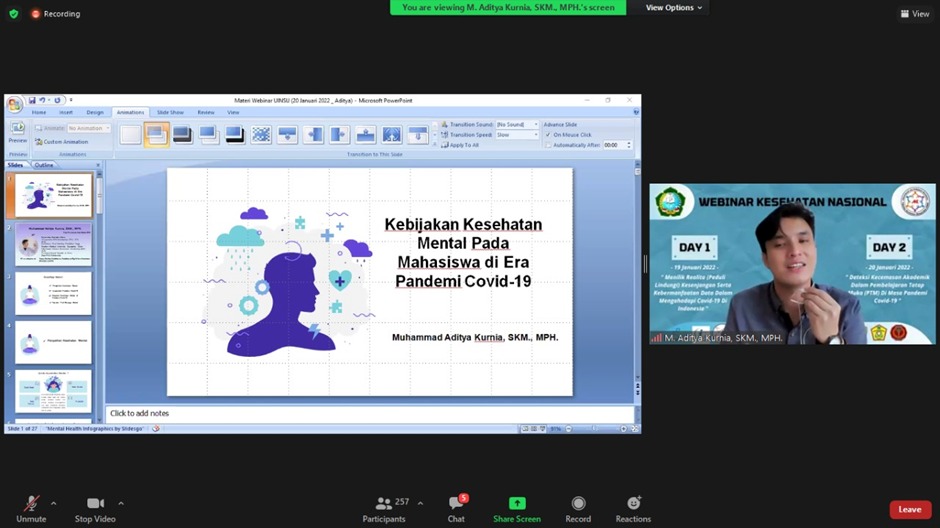This screenshot has width=940, height=528.
Task: Choose the dissolve checkered transition effect
Action: tap(261, 135)
